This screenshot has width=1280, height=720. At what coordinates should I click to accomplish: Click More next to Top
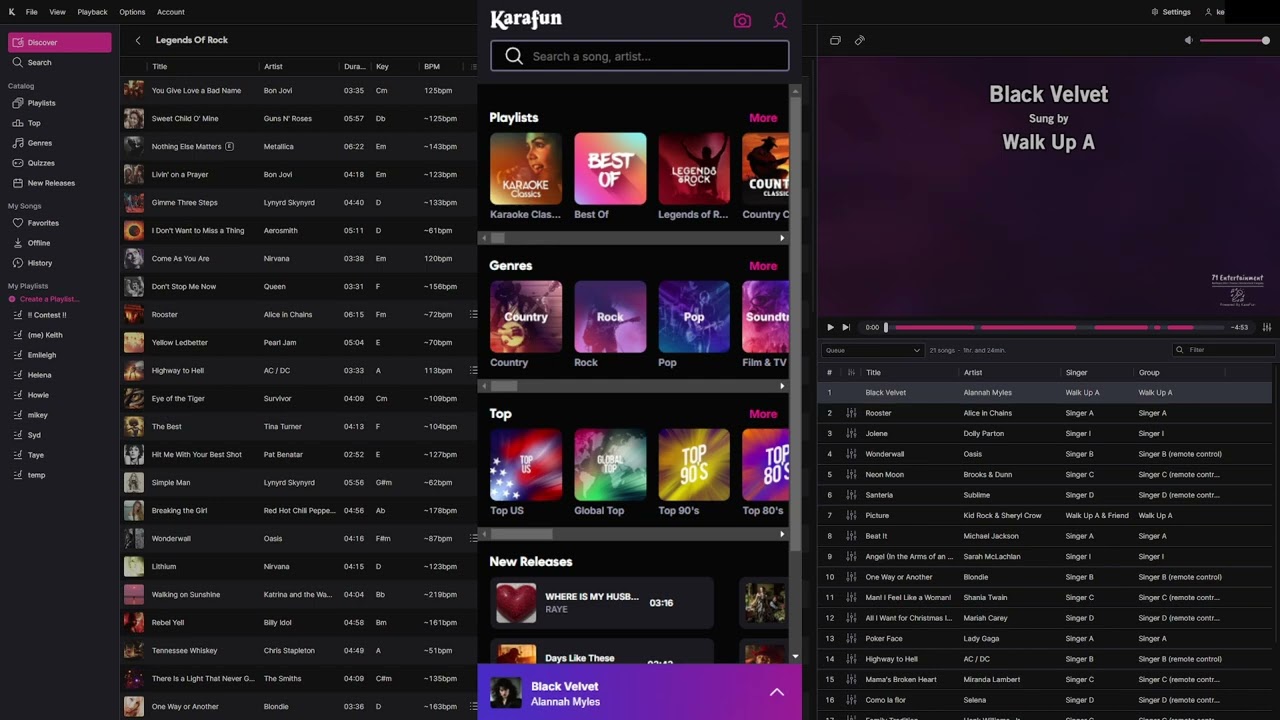click(x=763, y=414)
